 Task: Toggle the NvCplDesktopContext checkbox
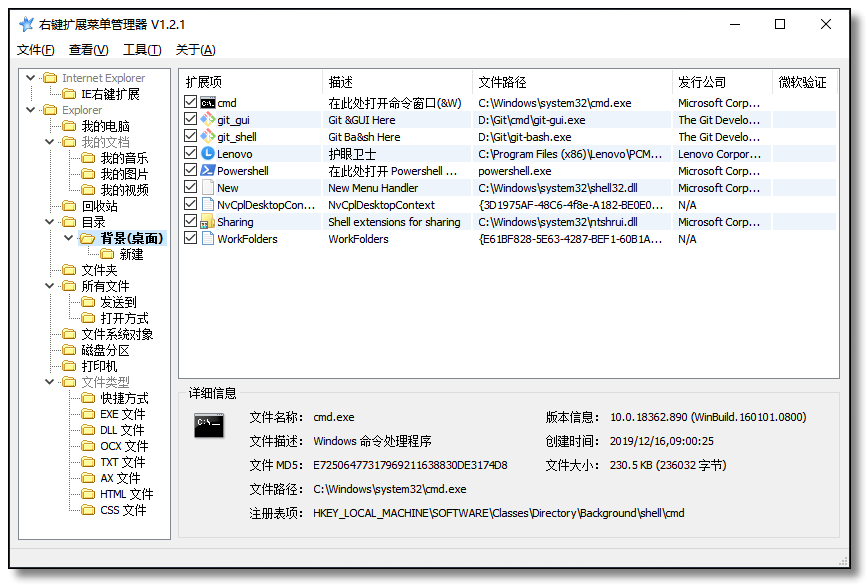coord(191,205)
